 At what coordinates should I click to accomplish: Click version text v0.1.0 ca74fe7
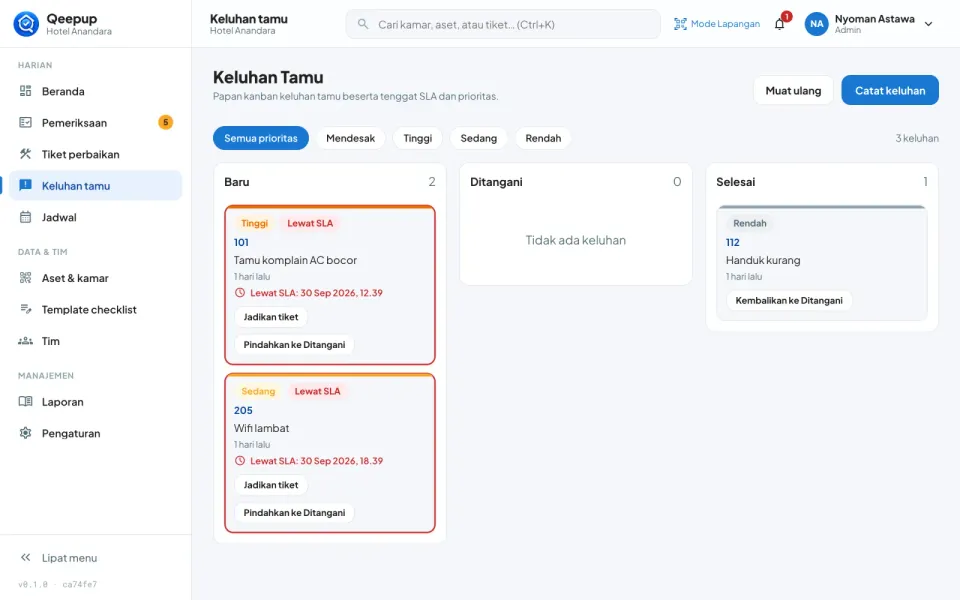tap(58, 584)
